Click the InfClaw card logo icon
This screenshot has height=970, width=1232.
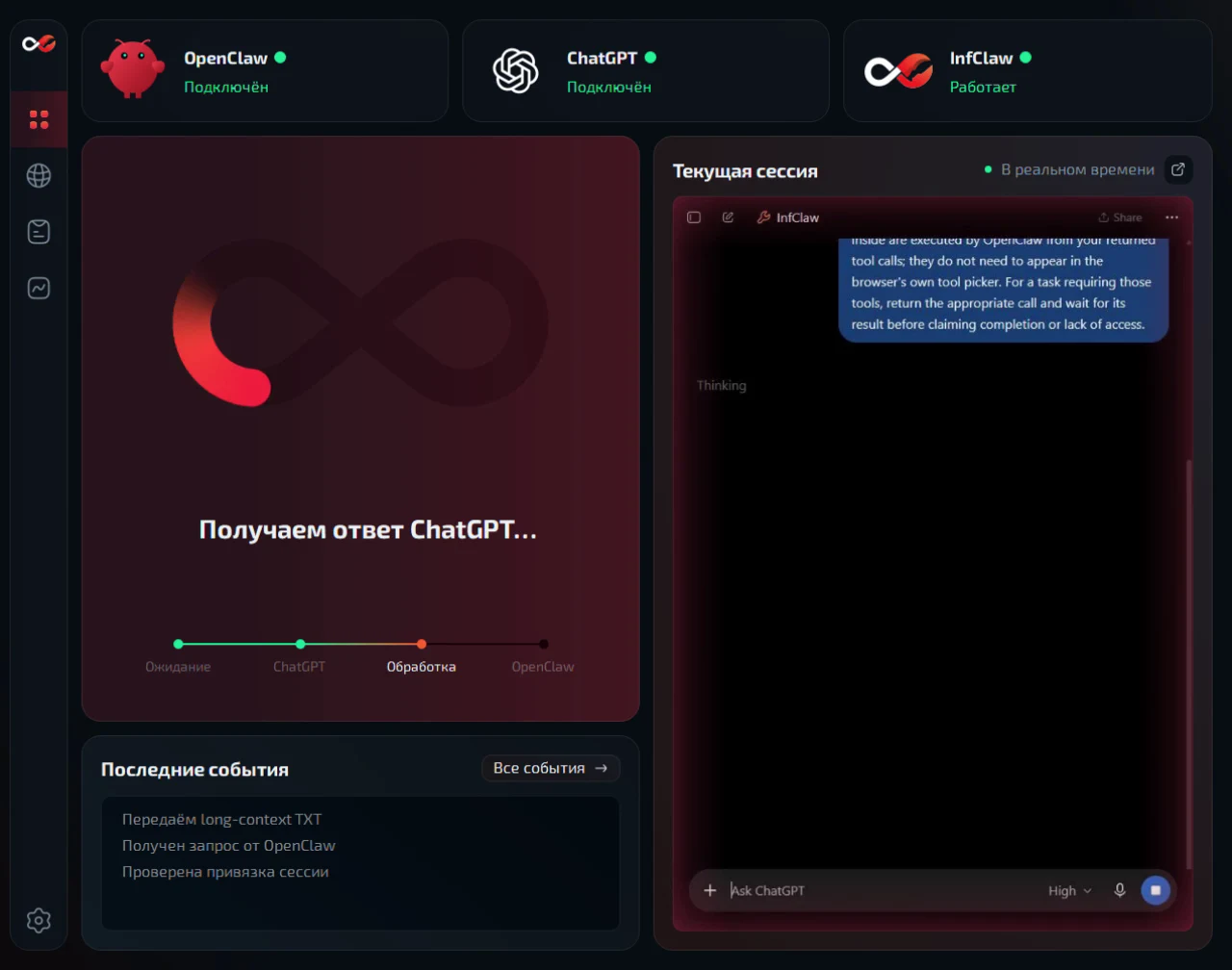point(898,71)
